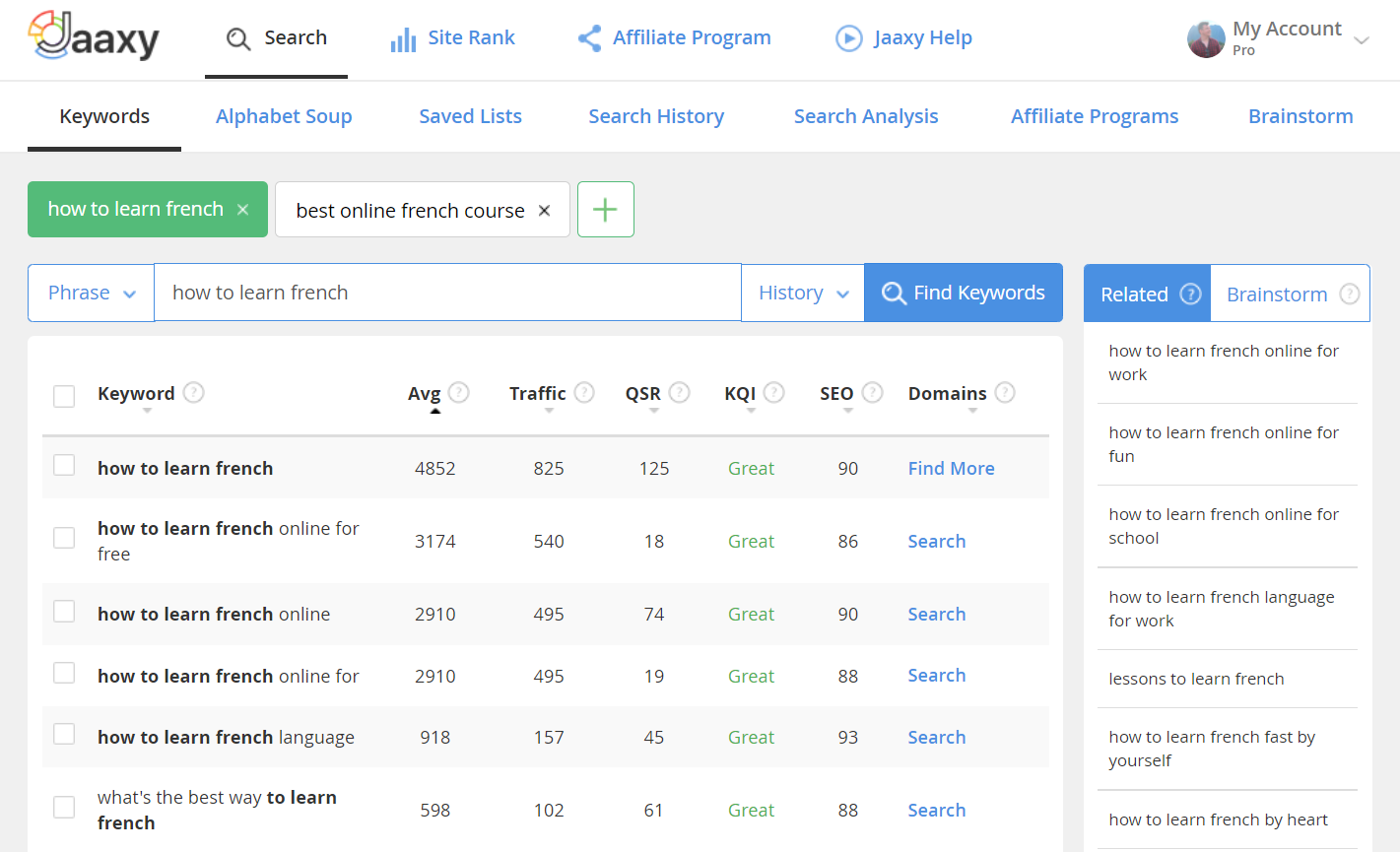1400x852 pixels.
Task: Click related keyword 'lessons to learn french'
Action: pyautogui.click(x=1196, y=679)
